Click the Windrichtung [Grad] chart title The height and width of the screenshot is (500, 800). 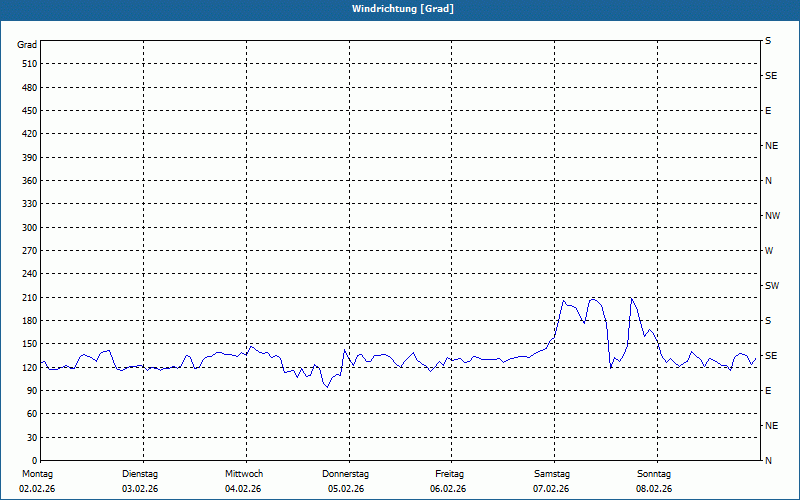pyautogui.click(x=403, y=9)
